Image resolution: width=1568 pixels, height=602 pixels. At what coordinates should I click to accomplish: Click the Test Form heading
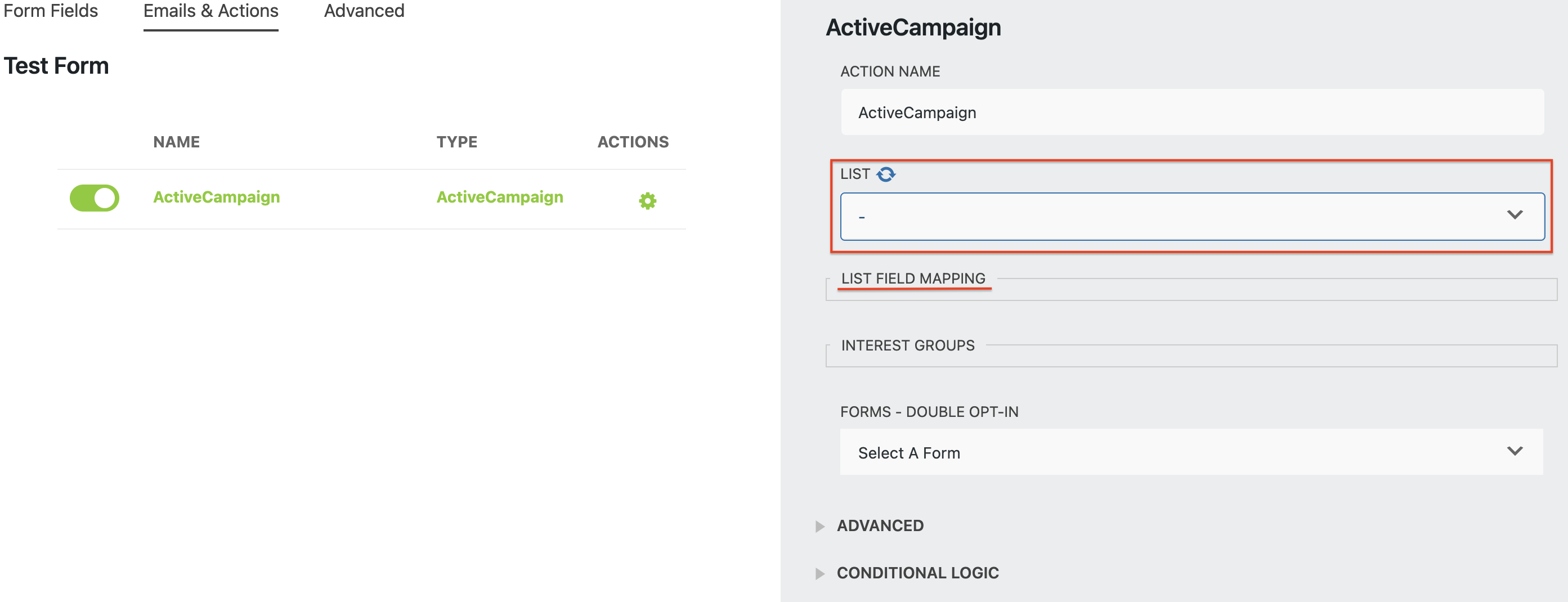(x=57, y=65)
